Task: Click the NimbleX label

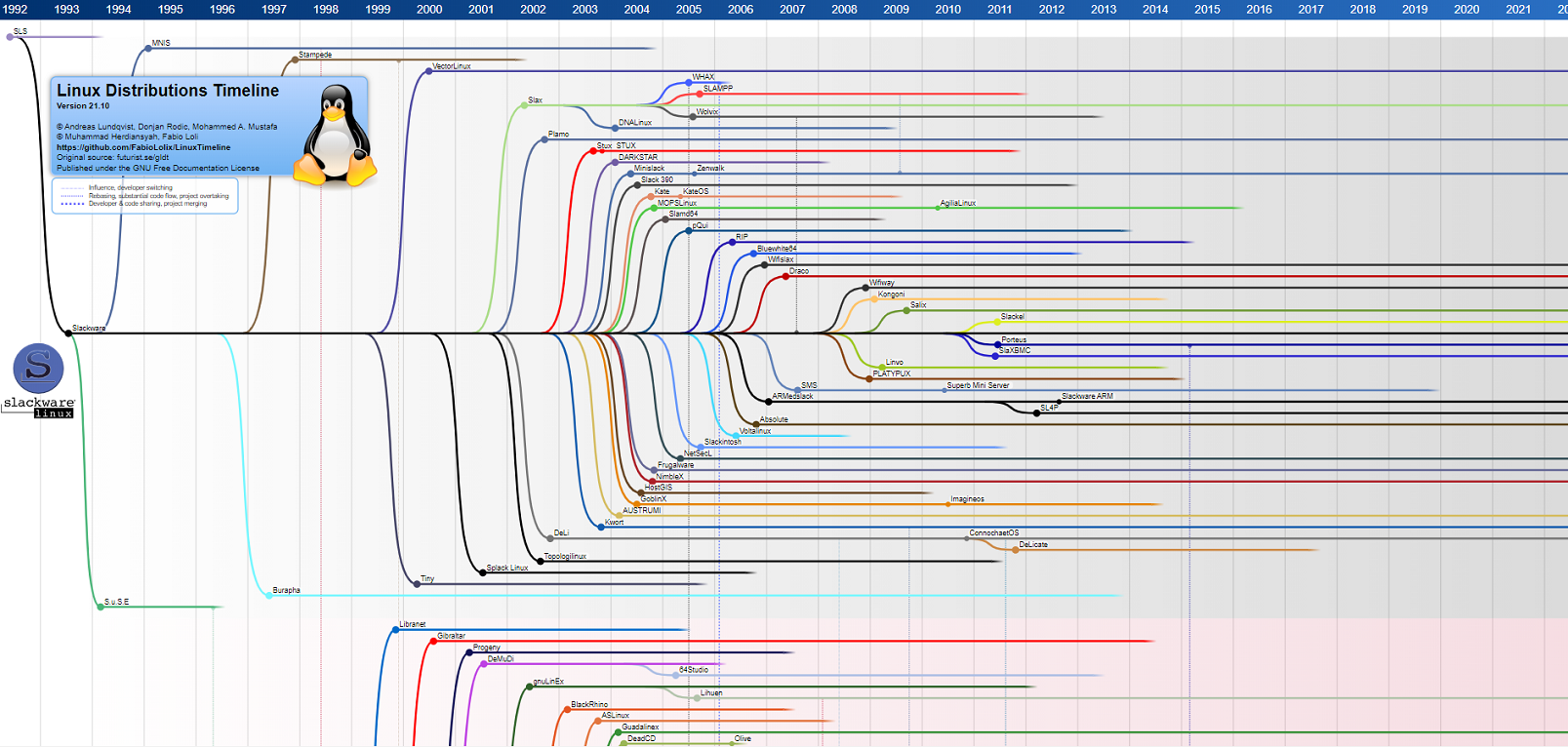Action: coord(669,477)
